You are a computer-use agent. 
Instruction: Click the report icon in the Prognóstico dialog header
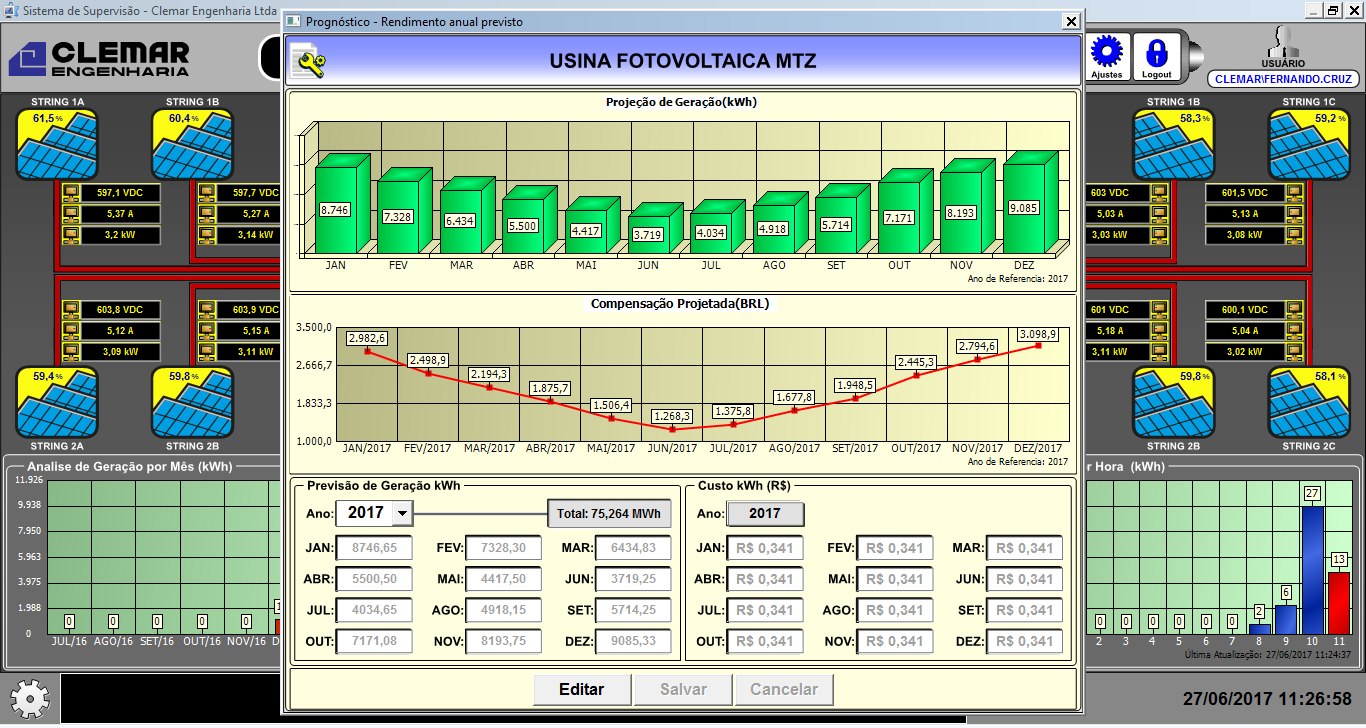[x=308, y=60]
